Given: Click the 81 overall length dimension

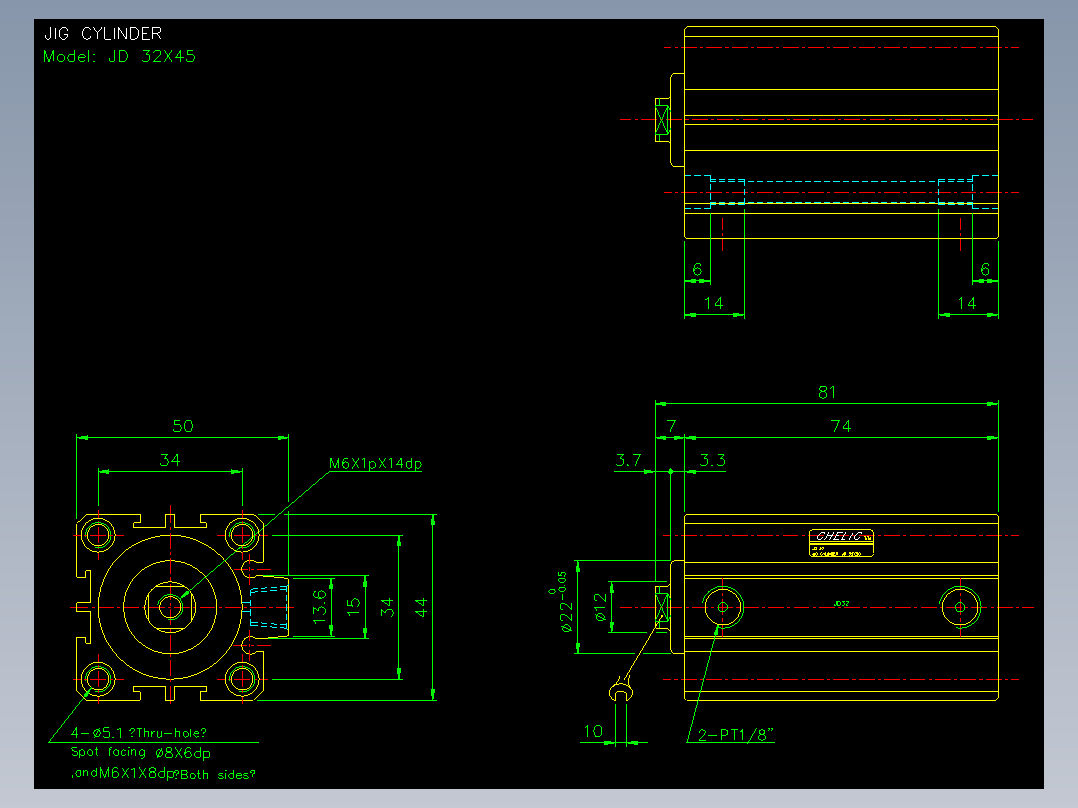Looking at the screenshot, I should coord(827,393).
